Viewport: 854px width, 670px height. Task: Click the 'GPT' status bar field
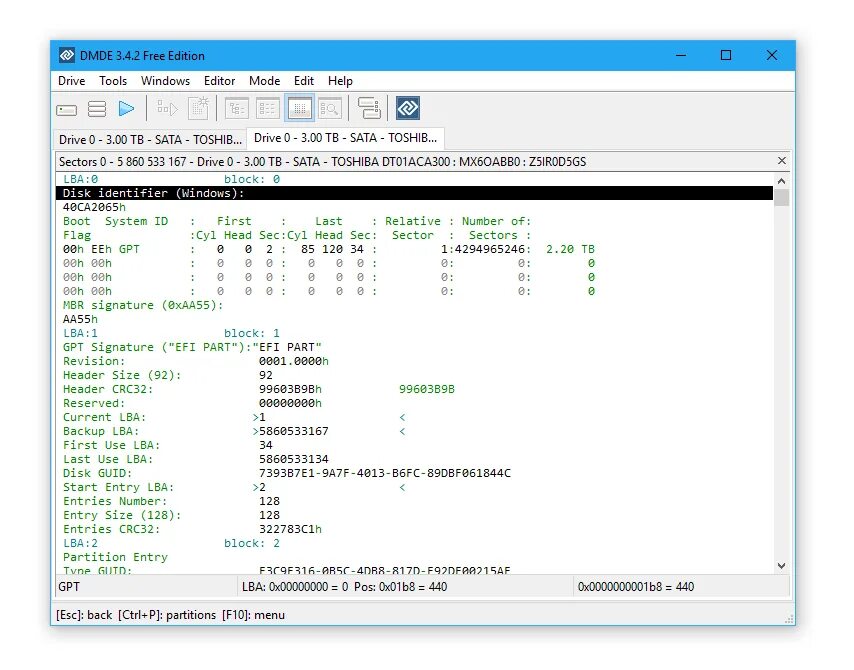coord(147,587)
